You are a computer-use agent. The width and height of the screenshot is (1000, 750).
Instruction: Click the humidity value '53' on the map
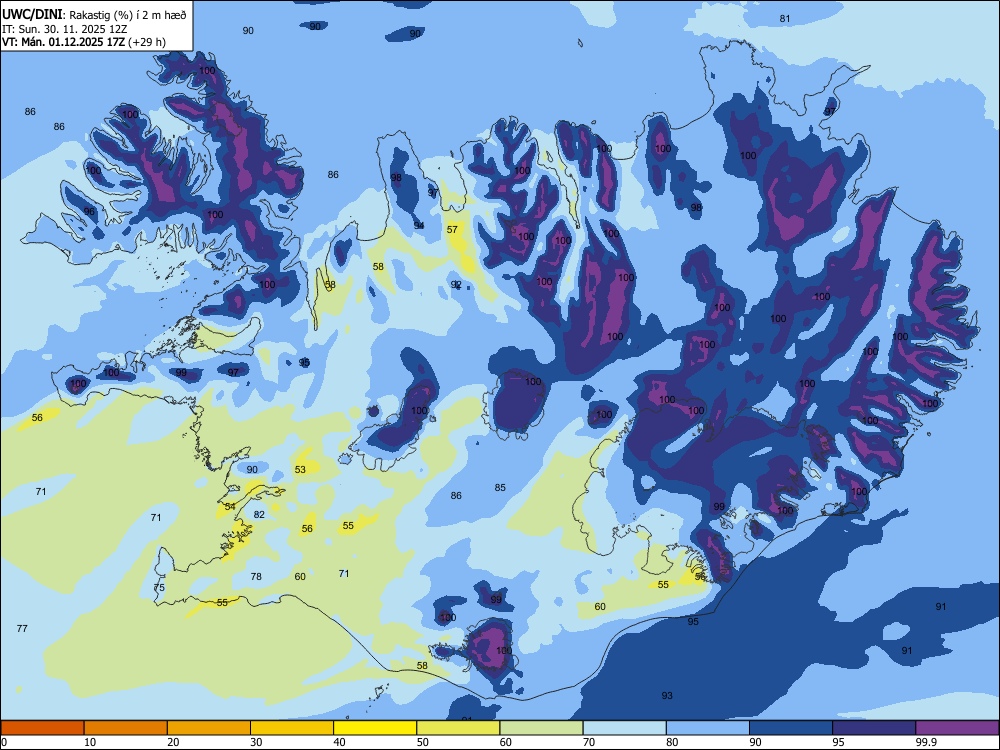tap(300, 469)
